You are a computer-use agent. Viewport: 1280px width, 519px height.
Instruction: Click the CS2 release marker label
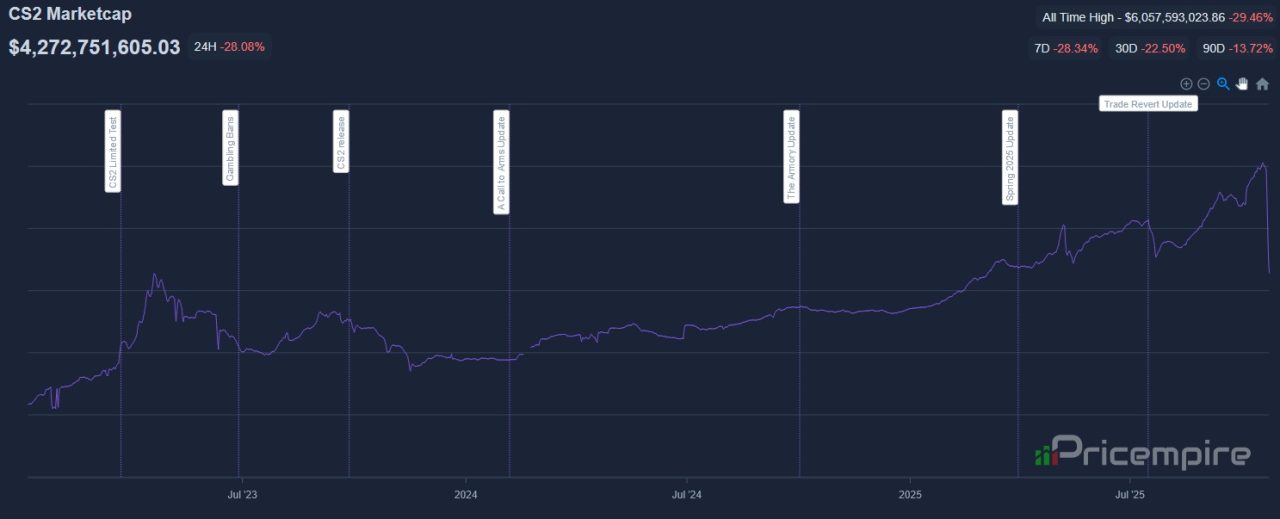coord(341,141)
